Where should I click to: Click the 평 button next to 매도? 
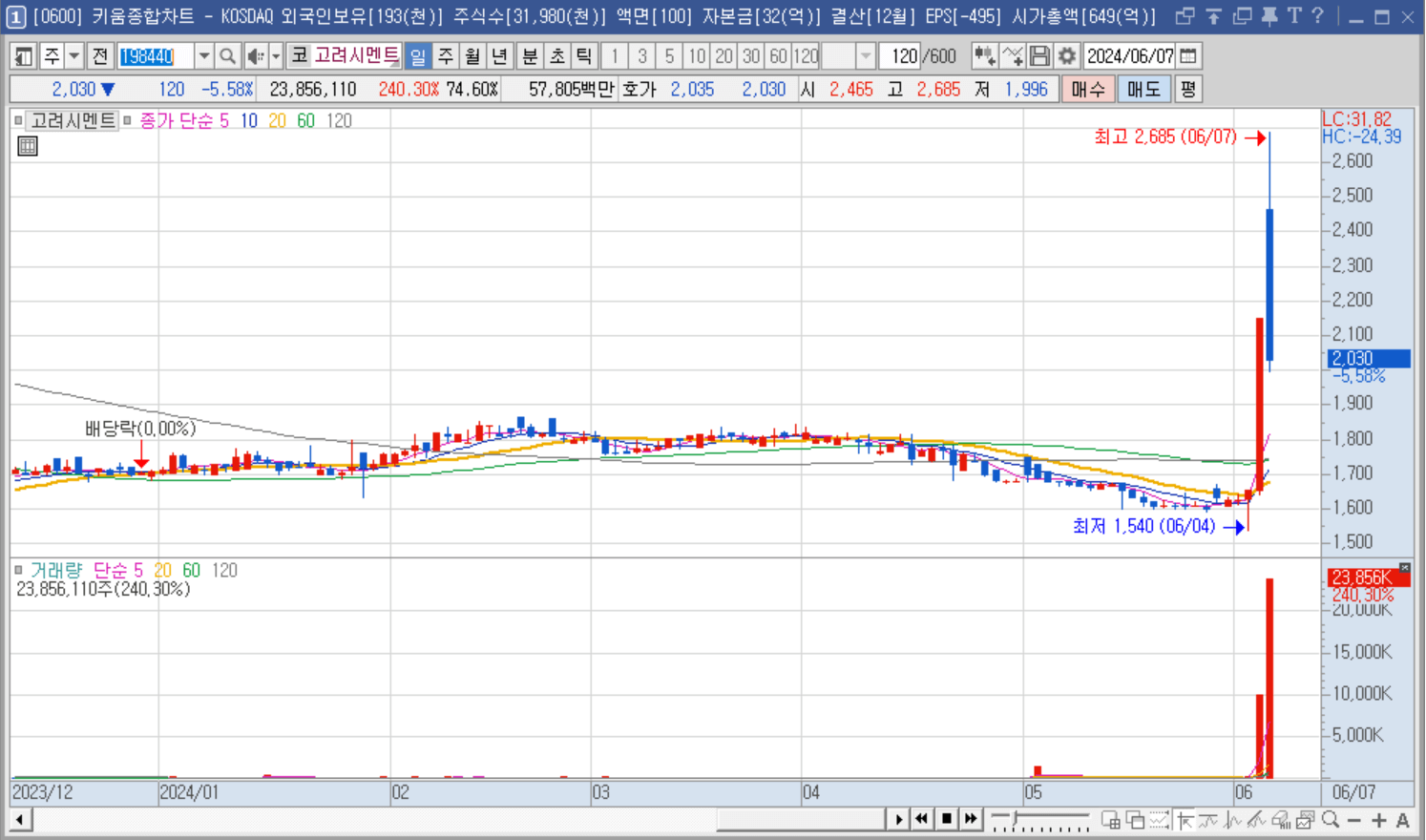1187,89
